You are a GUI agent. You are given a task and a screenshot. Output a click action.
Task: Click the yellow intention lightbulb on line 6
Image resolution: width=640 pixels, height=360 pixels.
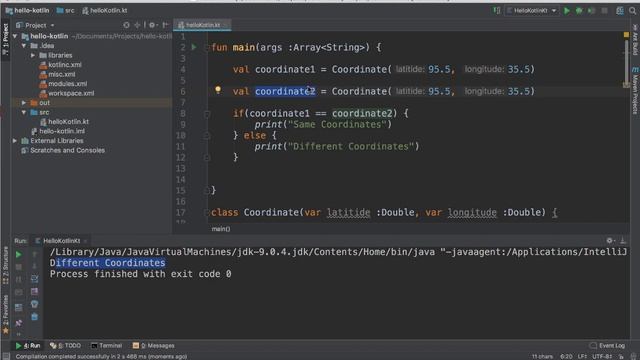(218, 89)
